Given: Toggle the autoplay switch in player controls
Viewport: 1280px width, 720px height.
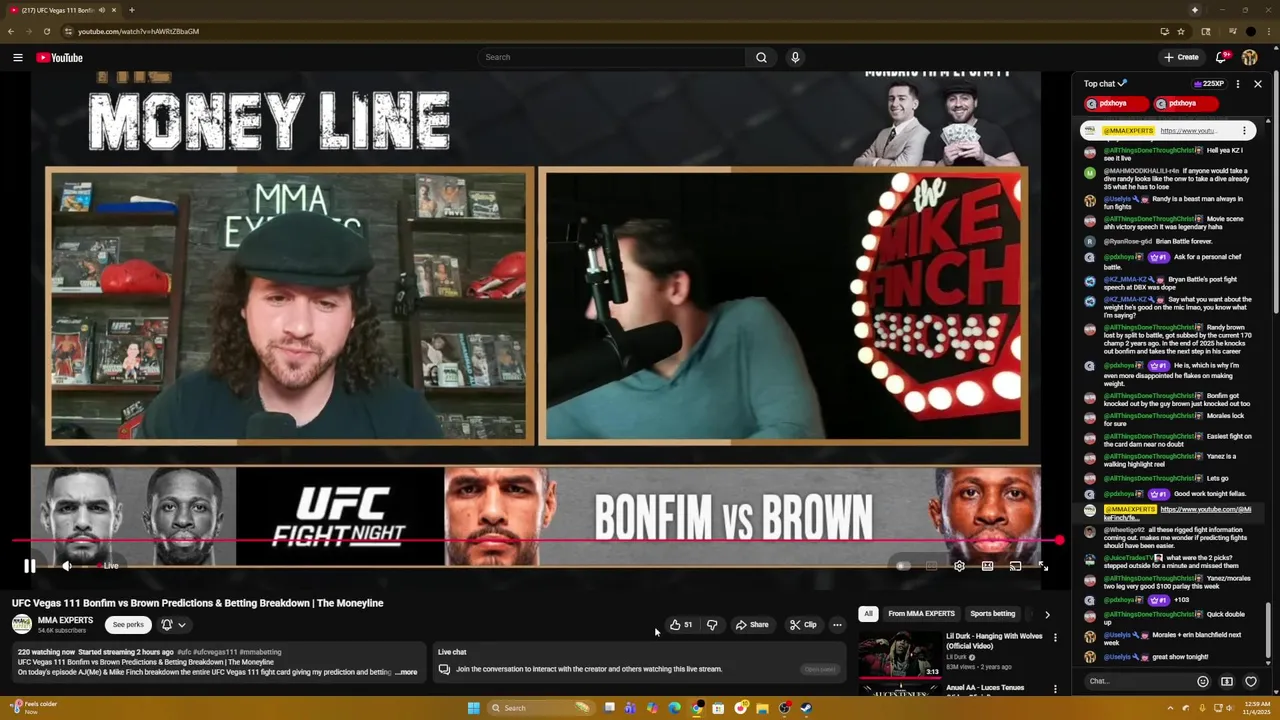Looking at the screenshot, I should click(x=903, y=566).
